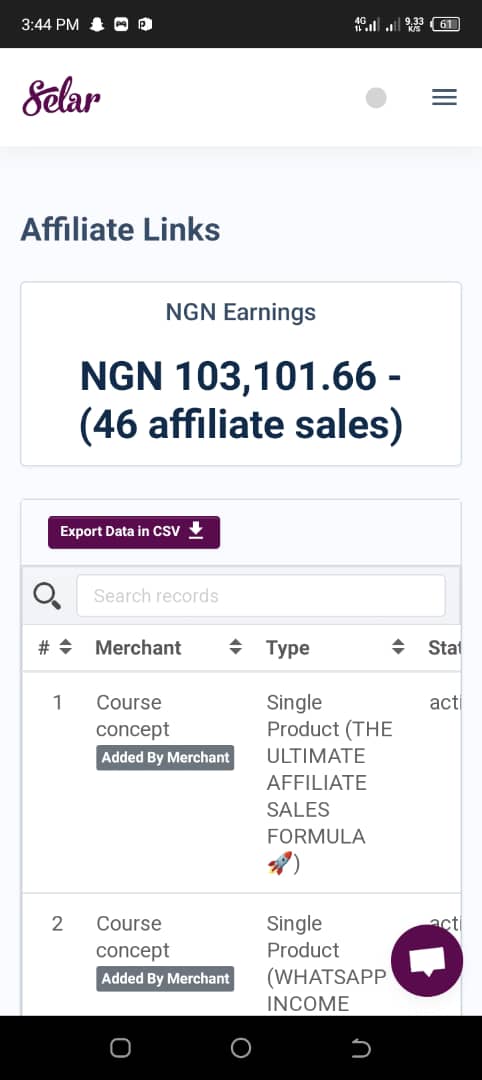This screenshot has height=1080, width=482.
Task: Click second Added By Merchant badge
Action: pos(165,979)
